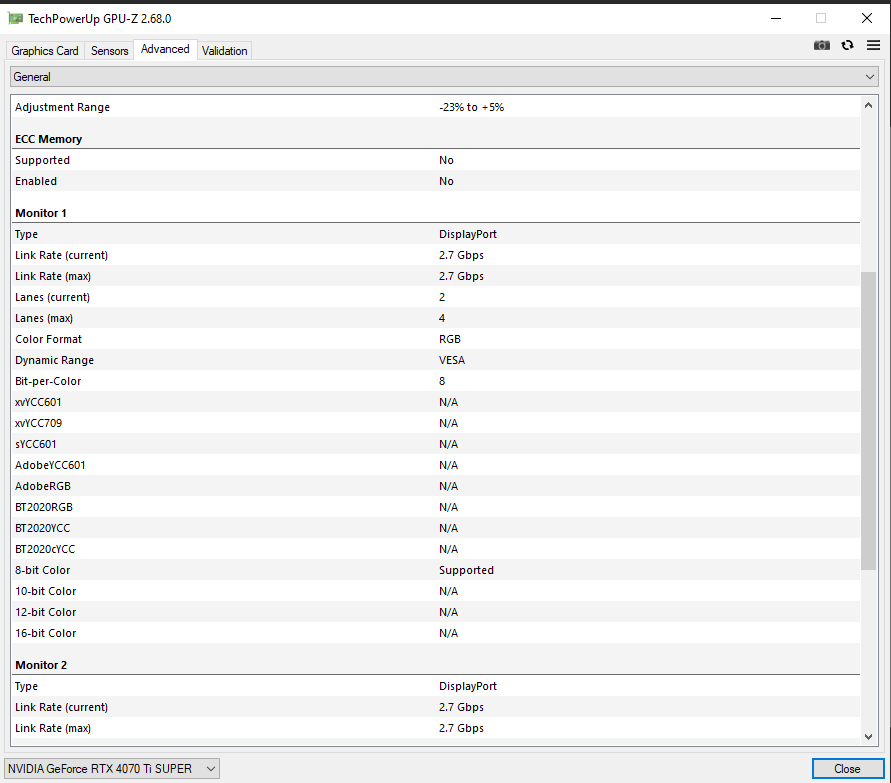
Task: Click the ECC Memory section header
Action: pyautogui.click(x=48, y=139)
